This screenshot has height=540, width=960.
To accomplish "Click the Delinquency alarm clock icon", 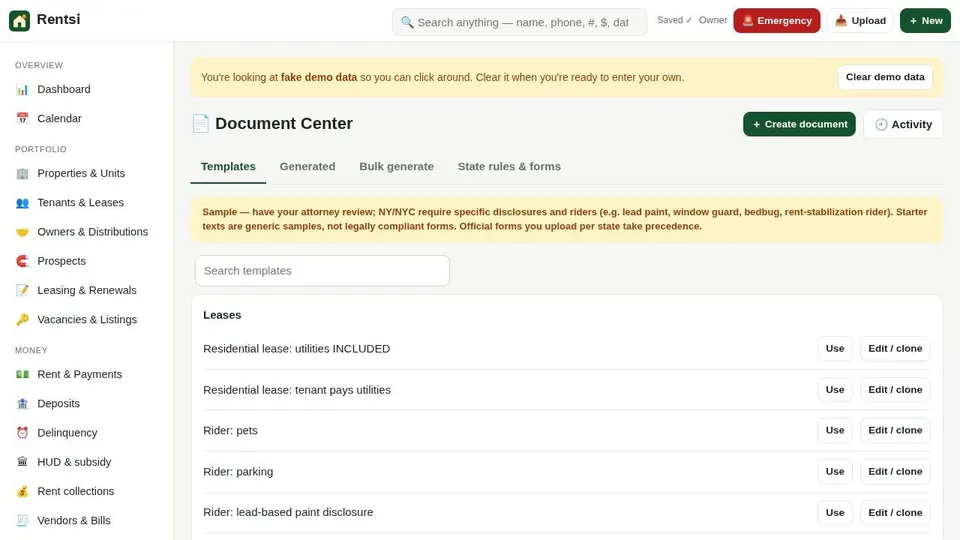I will (23, 433).
